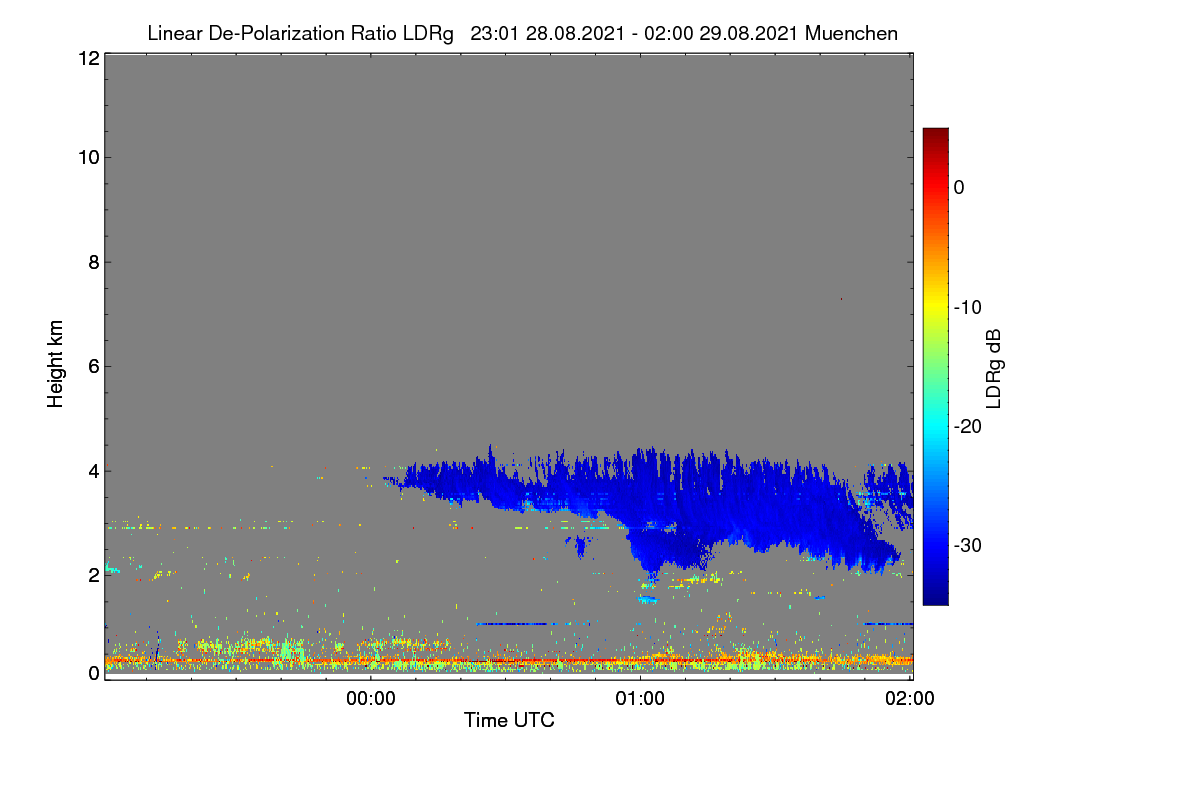Click the 12 km height tick label
Viewport: 1200px width, 800px height.
pyautogui.click(x=87, y=58)
